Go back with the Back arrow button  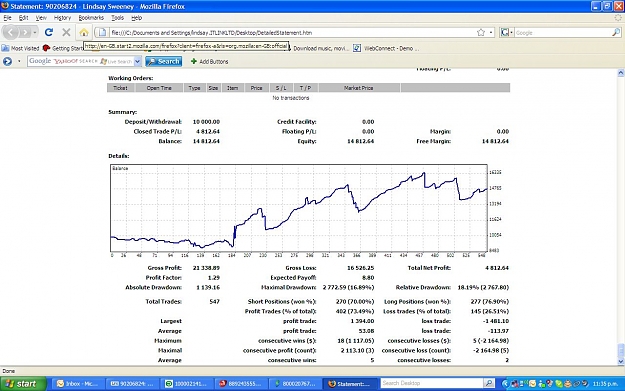(11, 32)
